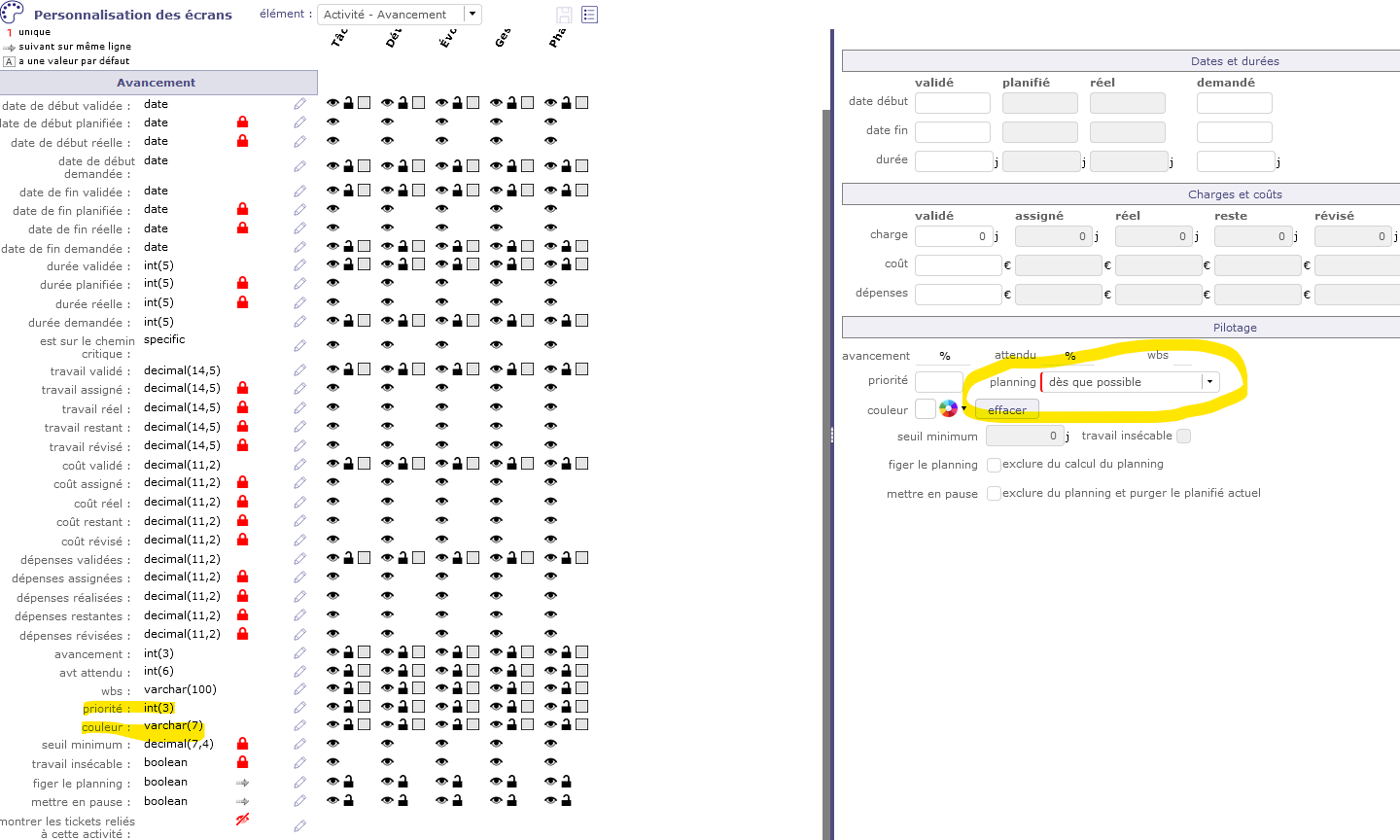This screenshot has width=1400, height=840.
Task: Click the grey arrow icon on 'figer le planning'
Action: [242, 783]
